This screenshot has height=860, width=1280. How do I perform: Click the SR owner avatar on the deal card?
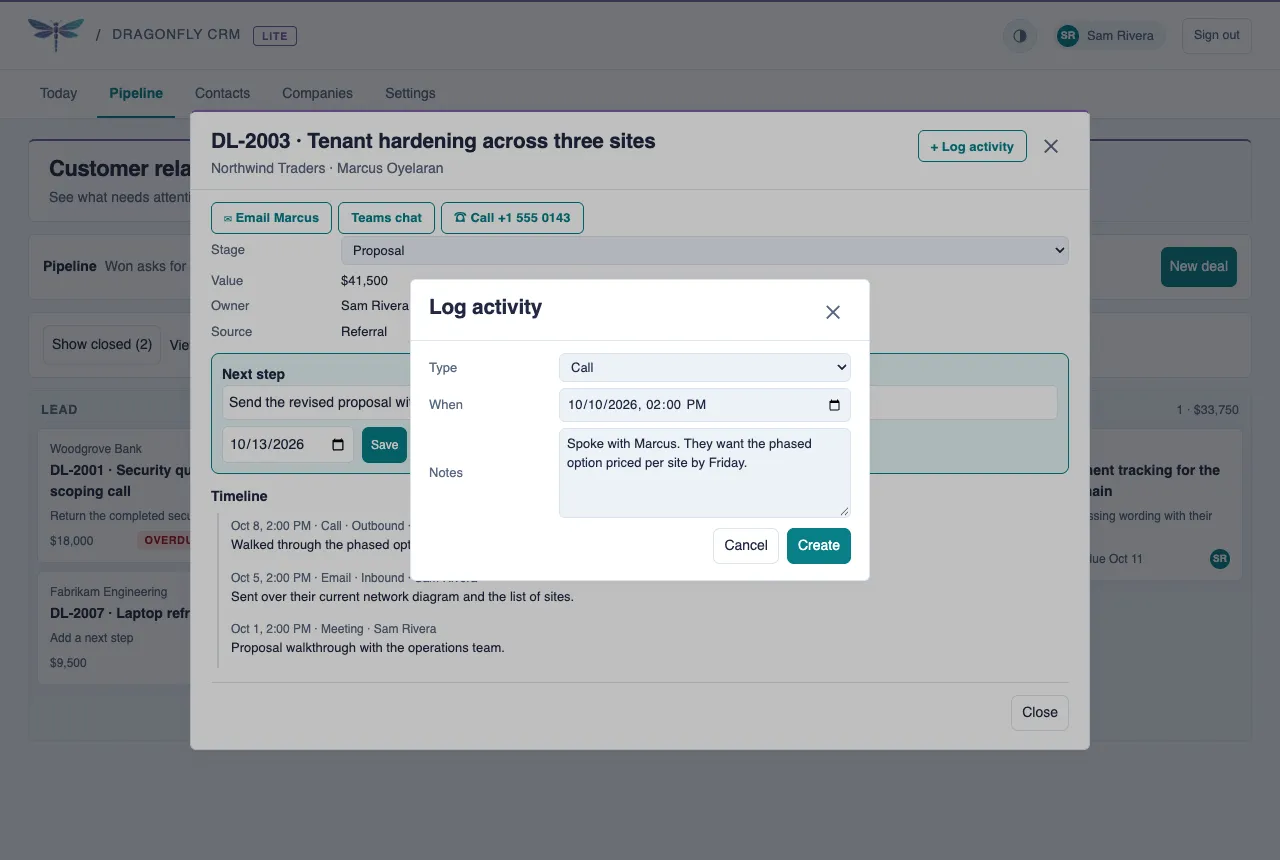1220,559
